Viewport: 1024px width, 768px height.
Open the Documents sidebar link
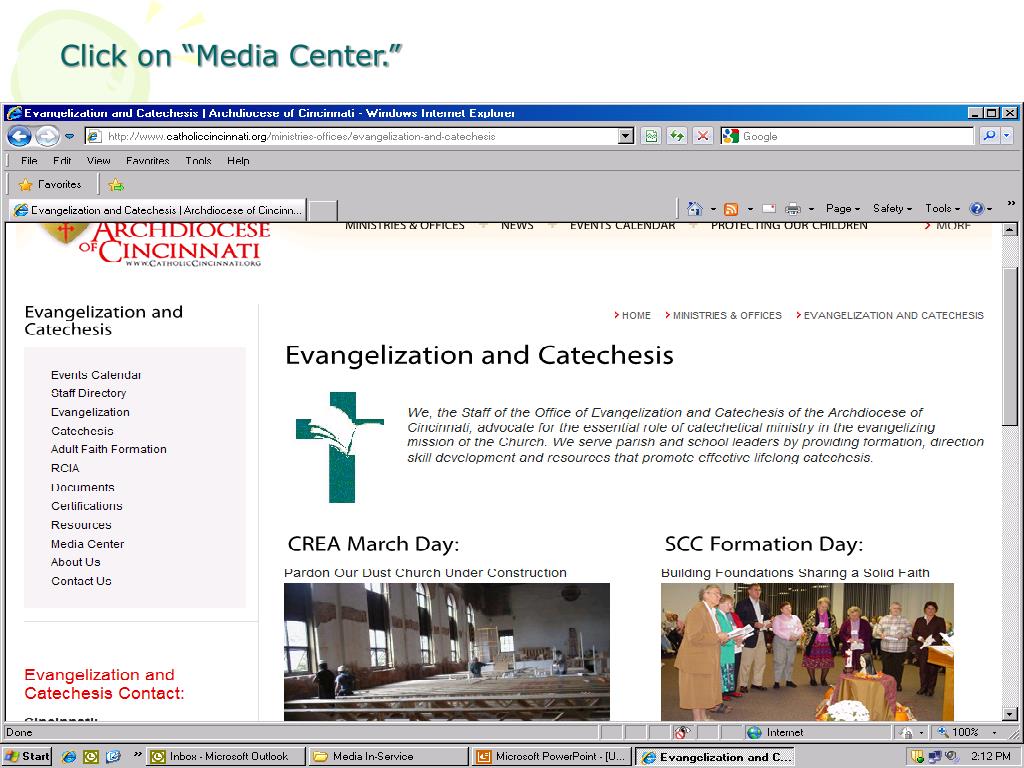pos(82,487)
